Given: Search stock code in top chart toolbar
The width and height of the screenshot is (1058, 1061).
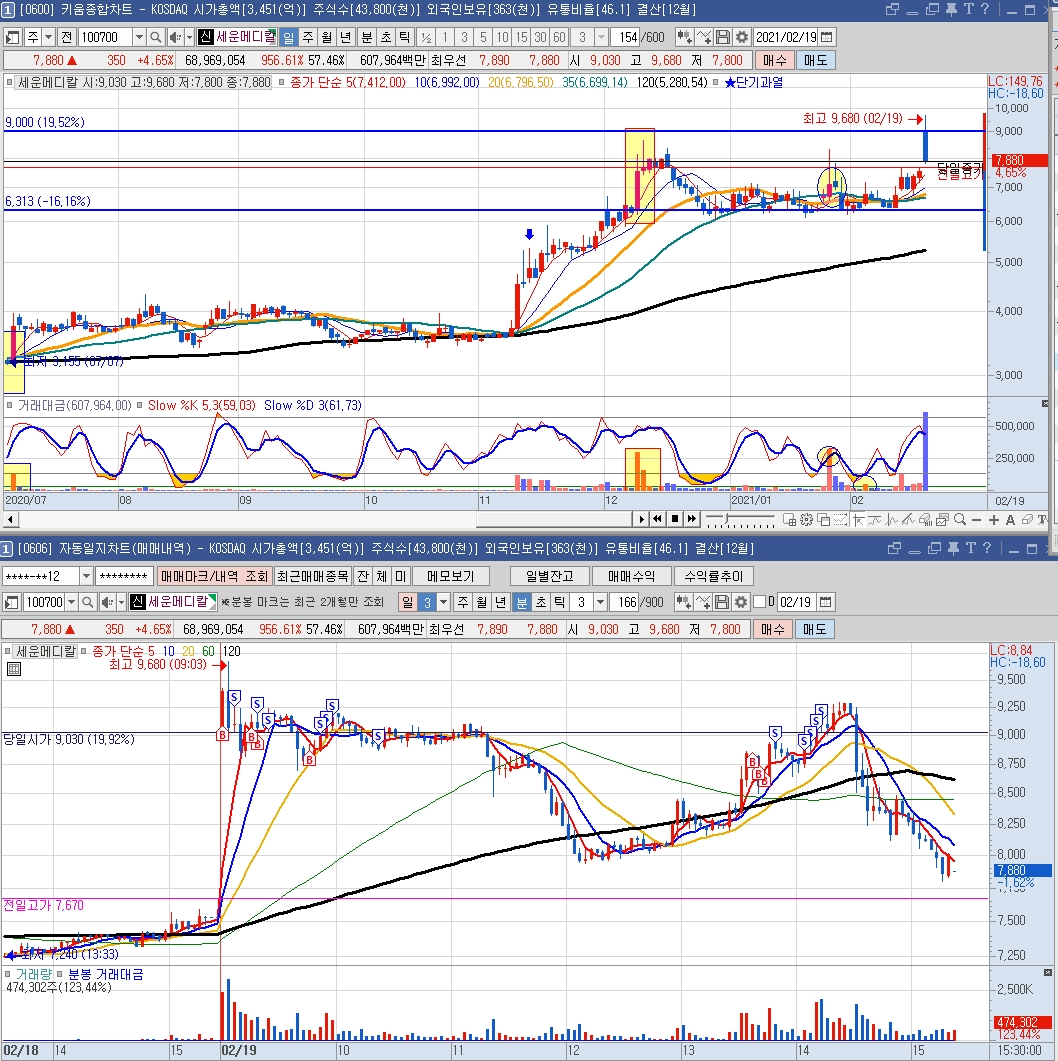Looking at the screenshot, I should pos(156,37).
